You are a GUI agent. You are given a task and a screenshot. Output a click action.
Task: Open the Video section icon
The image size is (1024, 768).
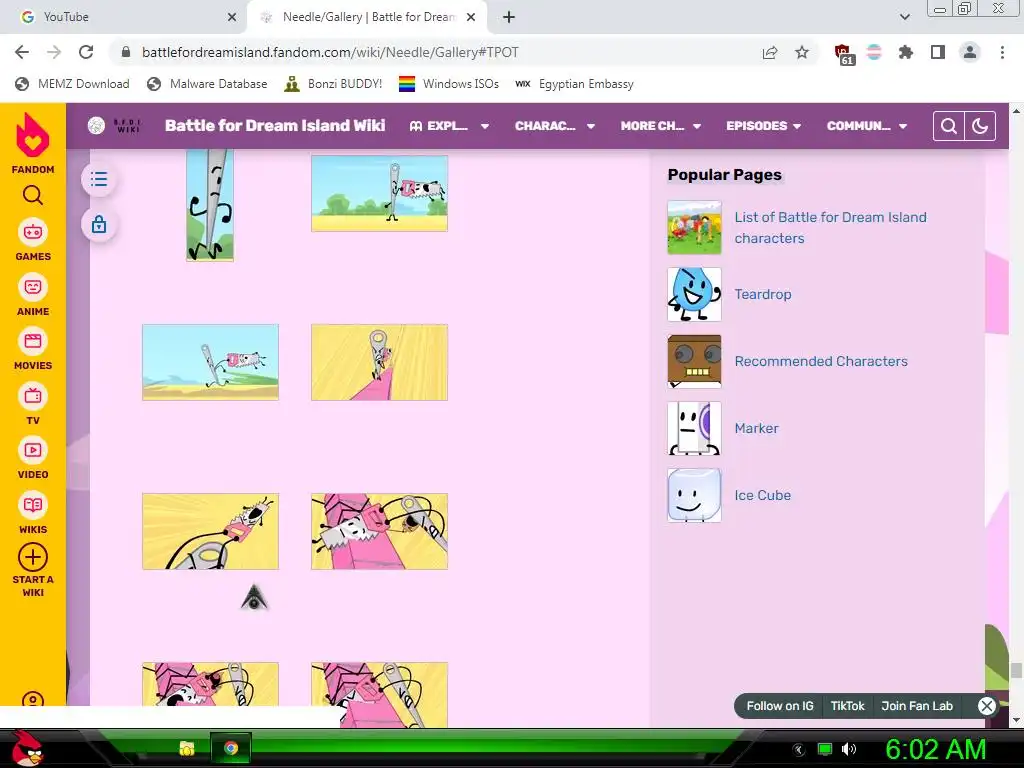click(x=33, y=450)
